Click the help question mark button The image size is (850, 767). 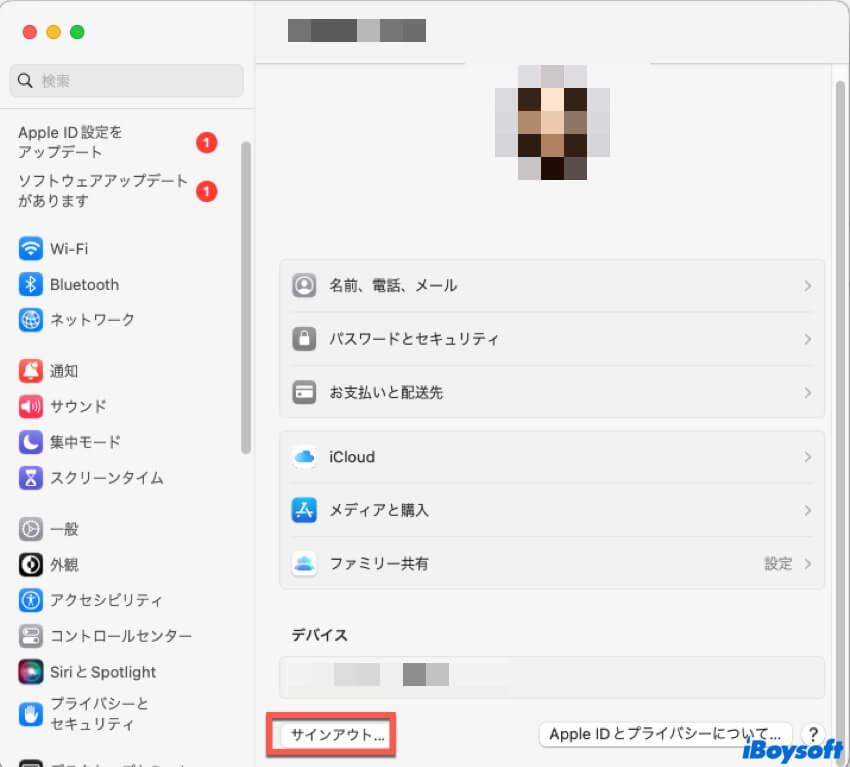pos(813,734)
